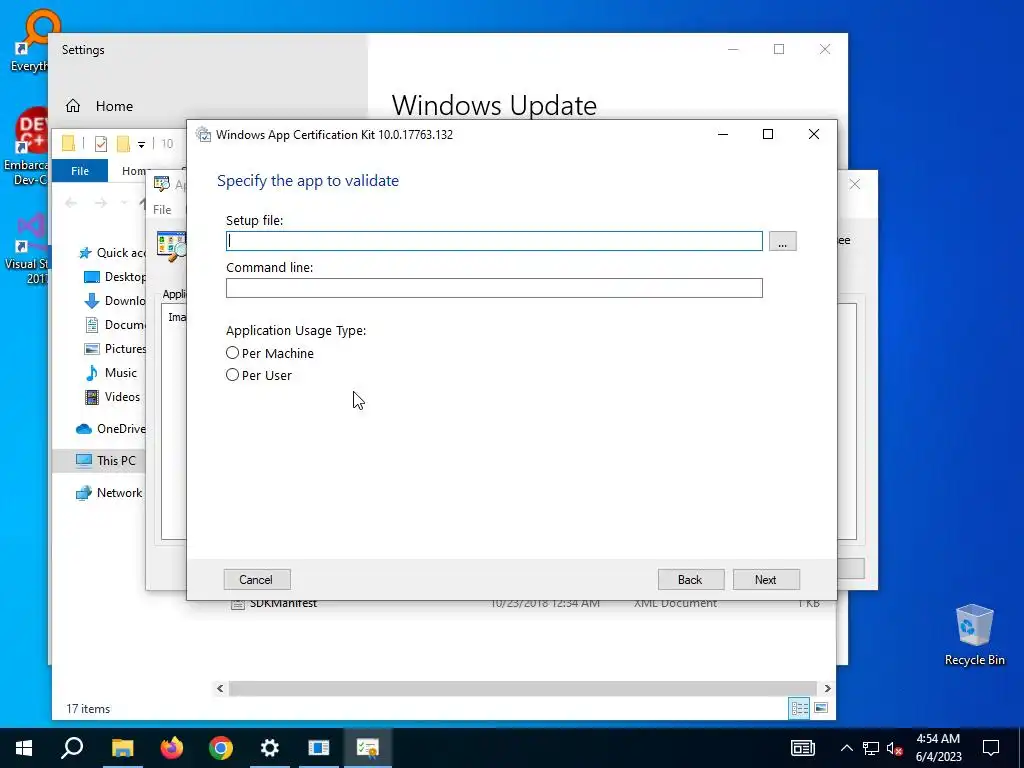Screen dimensions: 1024x768
Task: Click the Downloads arrow icon in sidebar
Action: click(x=92, y=301)
